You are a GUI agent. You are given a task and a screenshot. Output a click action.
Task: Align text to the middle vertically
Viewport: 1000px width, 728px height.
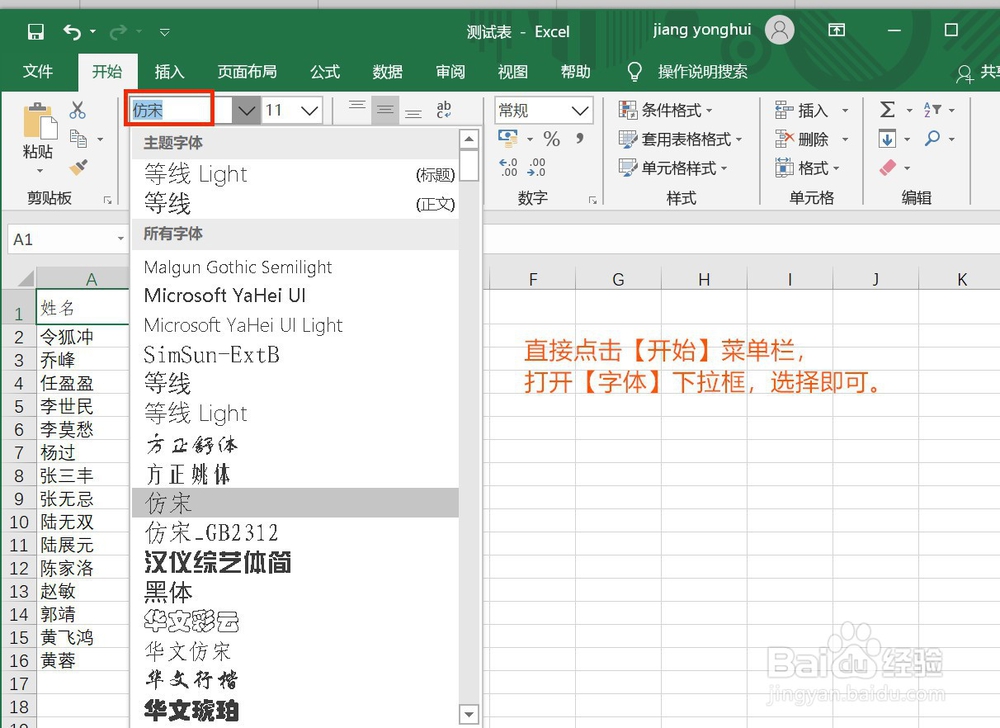[385, 110]
